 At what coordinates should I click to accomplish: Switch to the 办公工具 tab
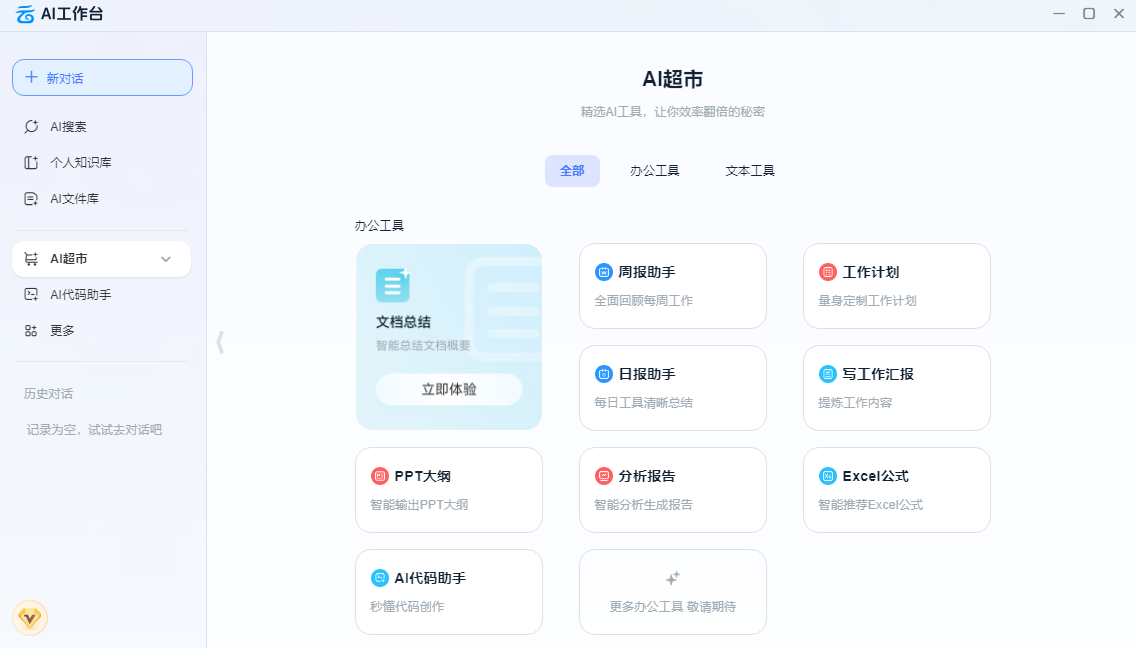(655, 170)
